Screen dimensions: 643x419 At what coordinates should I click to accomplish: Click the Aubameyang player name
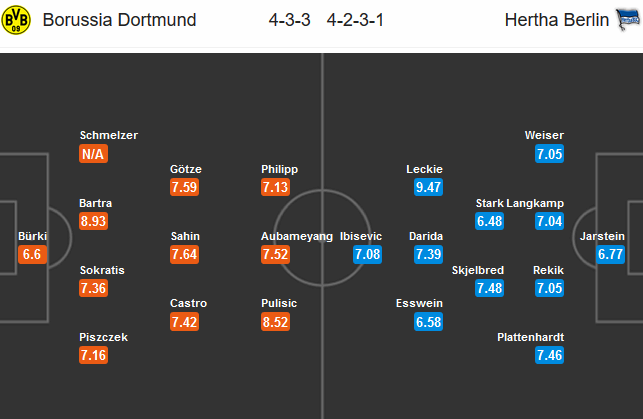tap(297, 236)
